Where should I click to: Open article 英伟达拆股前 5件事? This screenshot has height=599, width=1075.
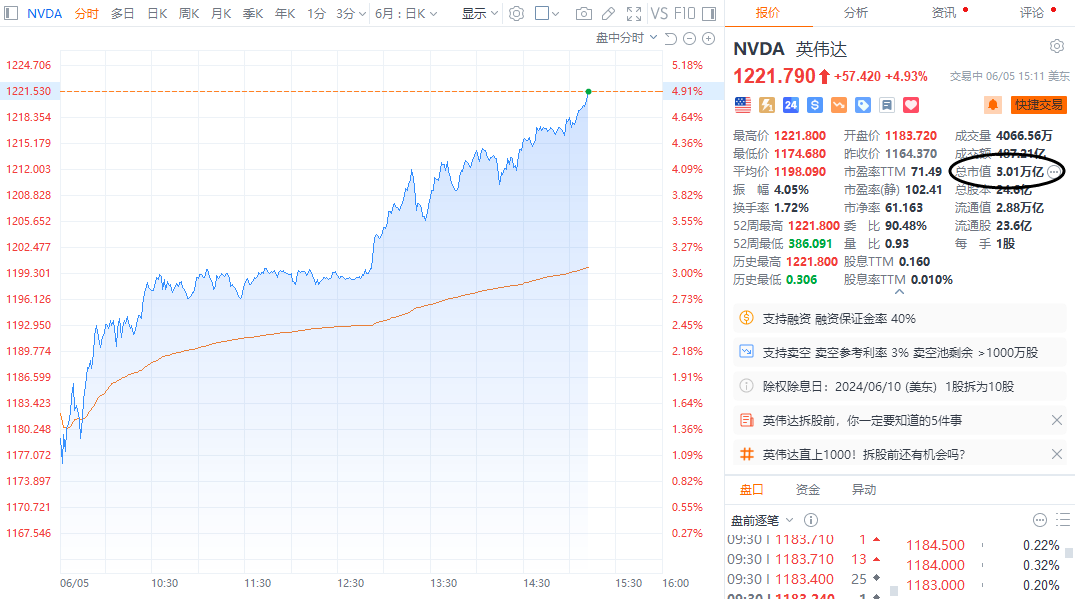pos(861,420)
